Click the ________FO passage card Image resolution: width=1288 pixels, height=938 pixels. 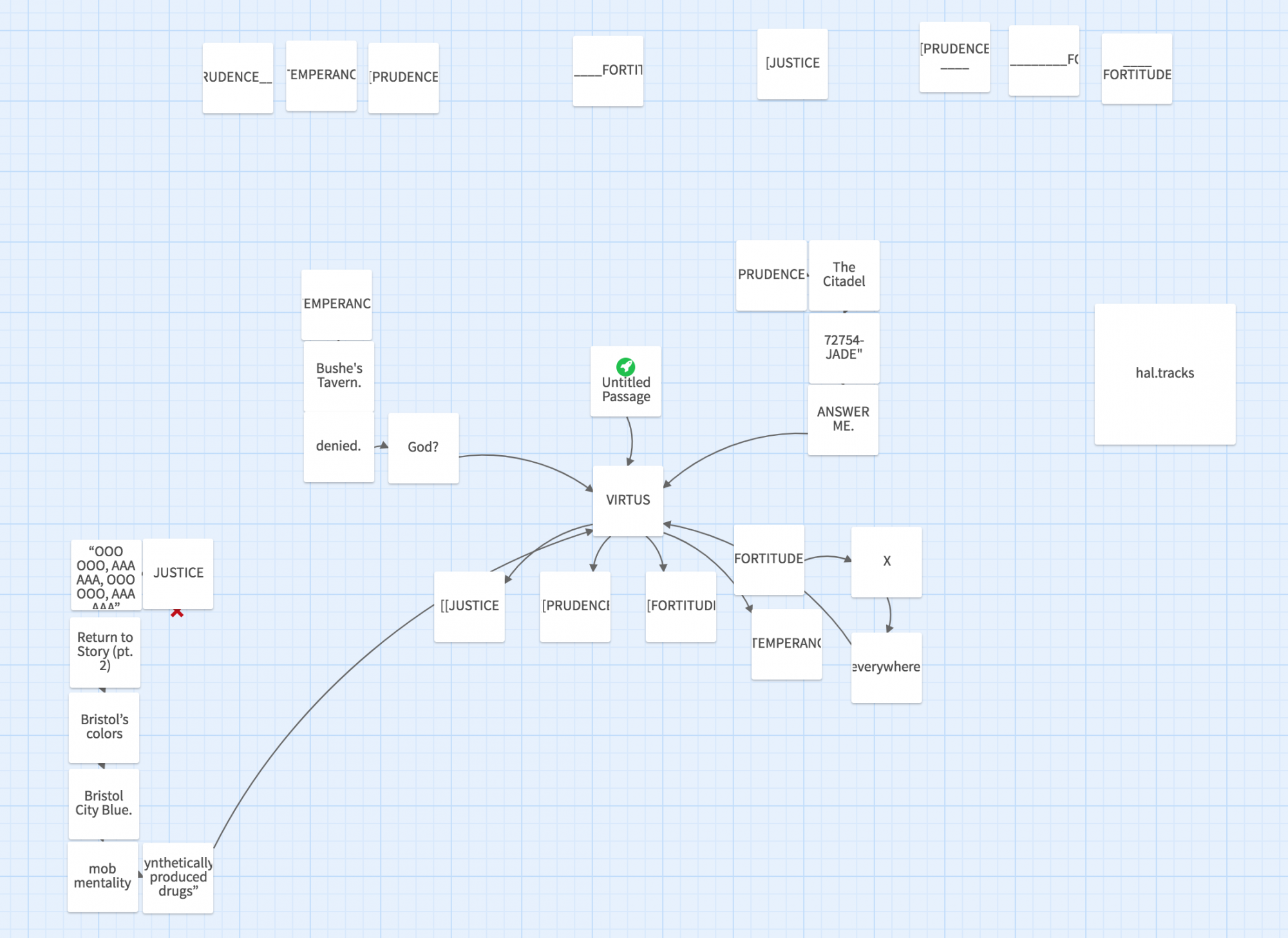click(x=1044, y=61)
